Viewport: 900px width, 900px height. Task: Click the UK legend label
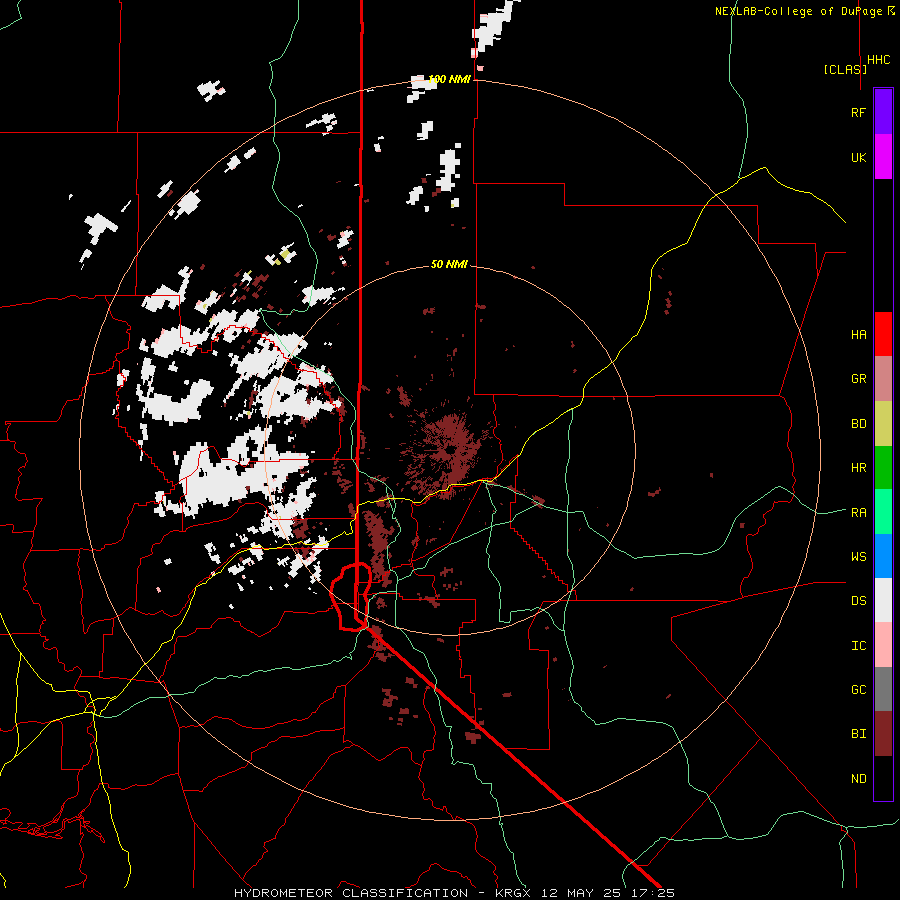tap(858, 157)
